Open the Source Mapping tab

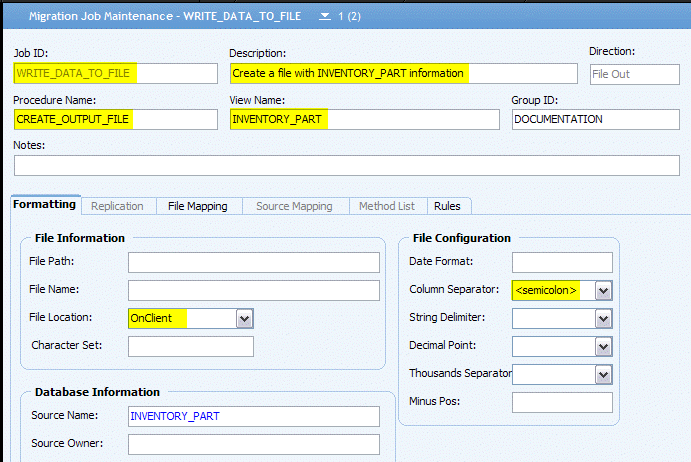point(294,206)
